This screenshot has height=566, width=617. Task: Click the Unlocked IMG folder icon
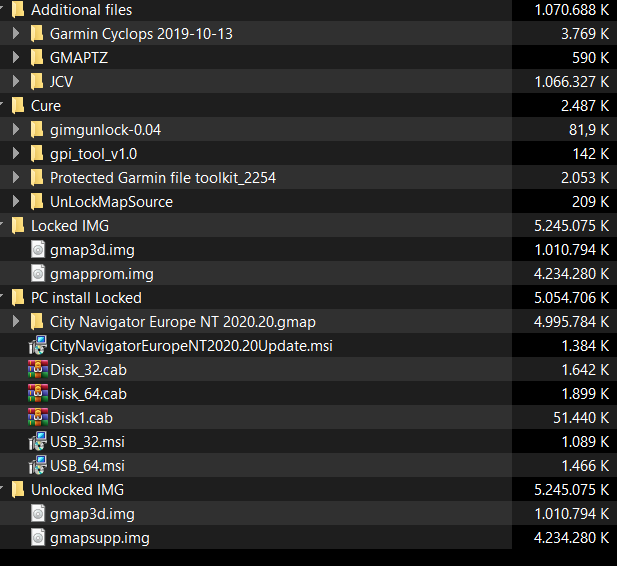coord(18,490)
